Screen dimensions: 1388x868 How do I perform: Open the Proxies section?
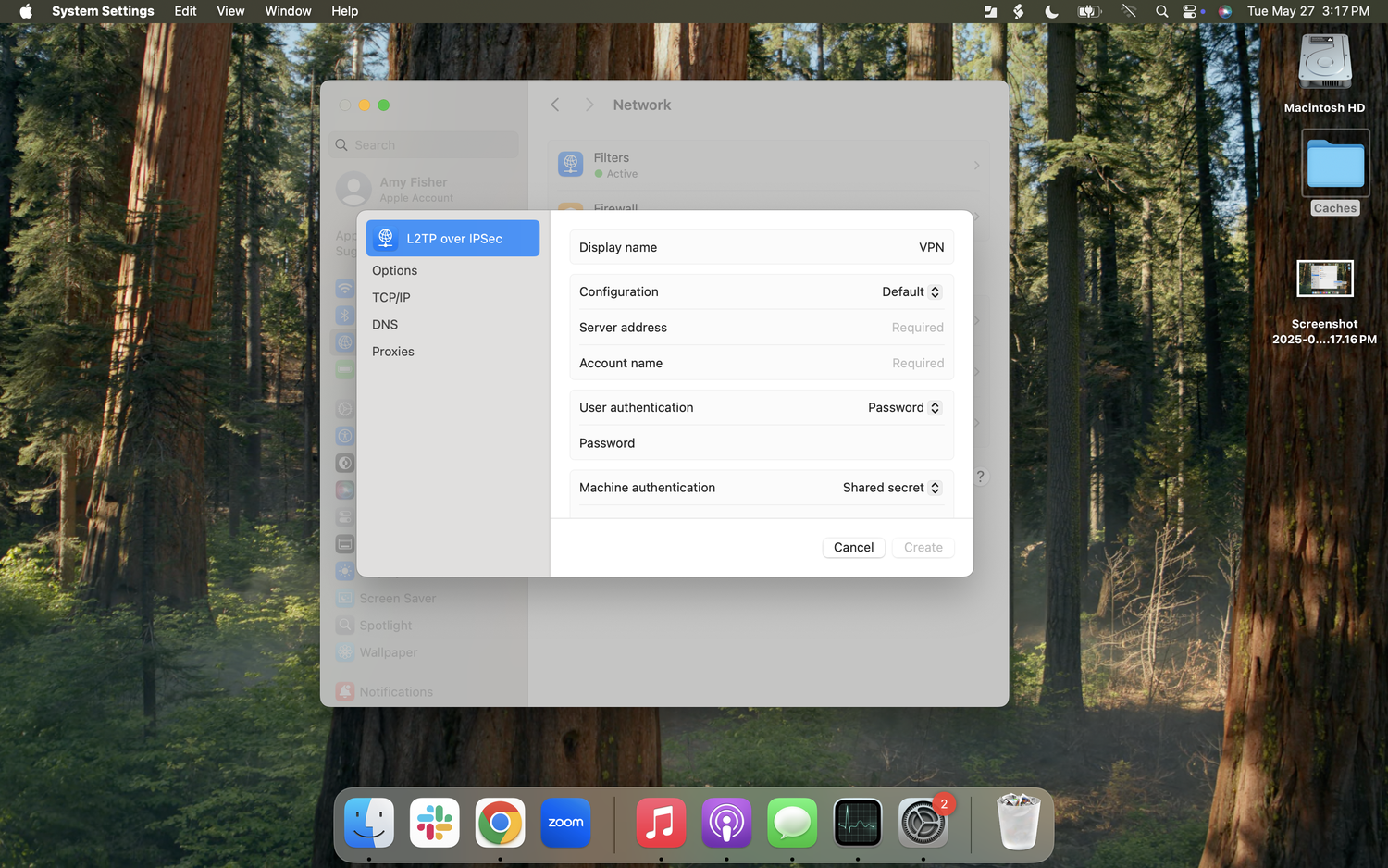pos(393,352)
